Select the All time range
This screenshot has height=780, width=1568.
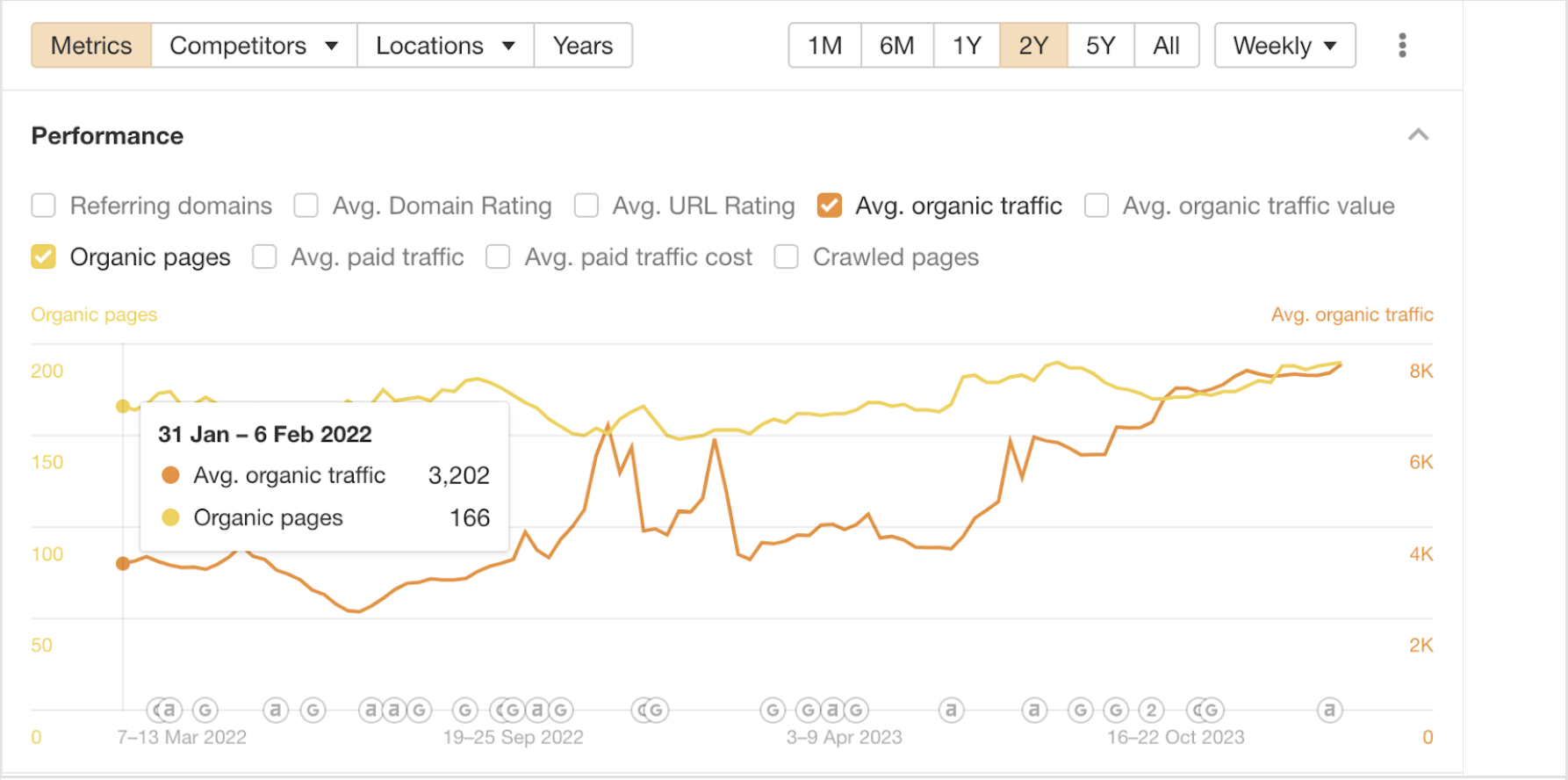[x=1167, y=46]
